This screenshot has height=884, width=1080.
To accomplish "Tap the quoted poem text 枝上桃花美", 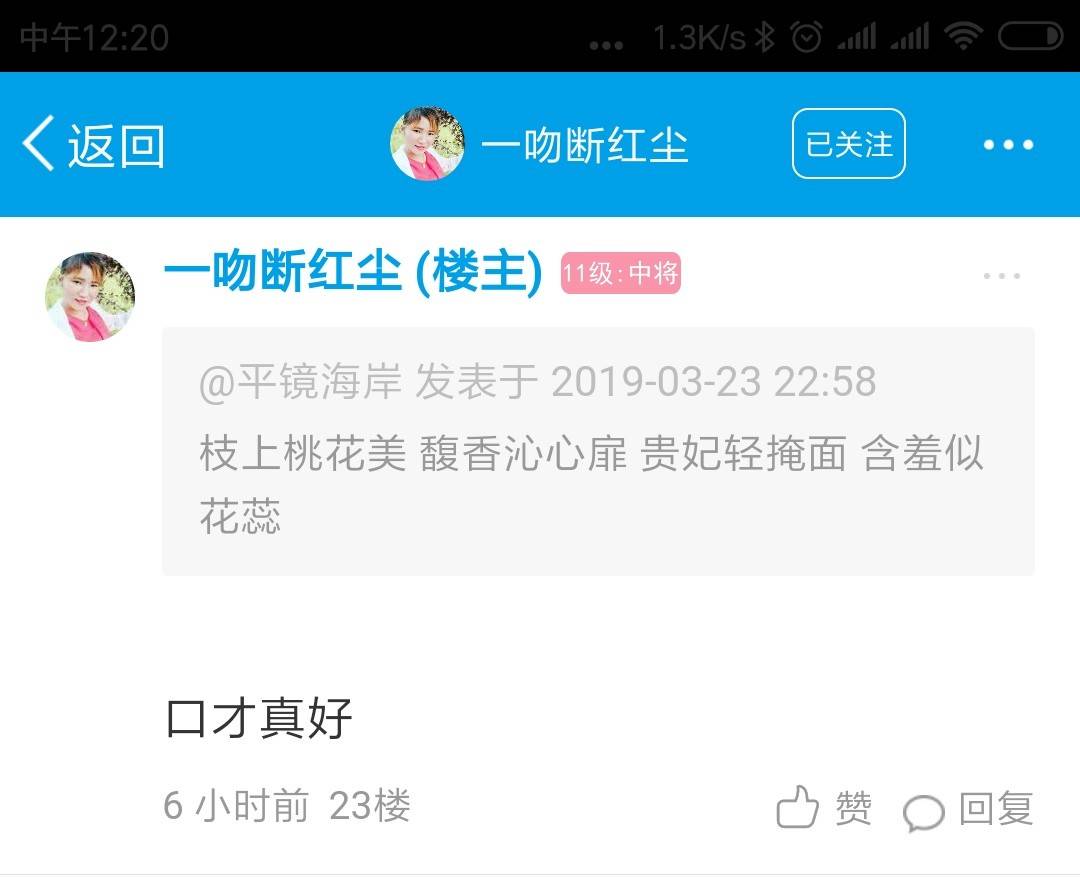I will (x=303, y=453).
